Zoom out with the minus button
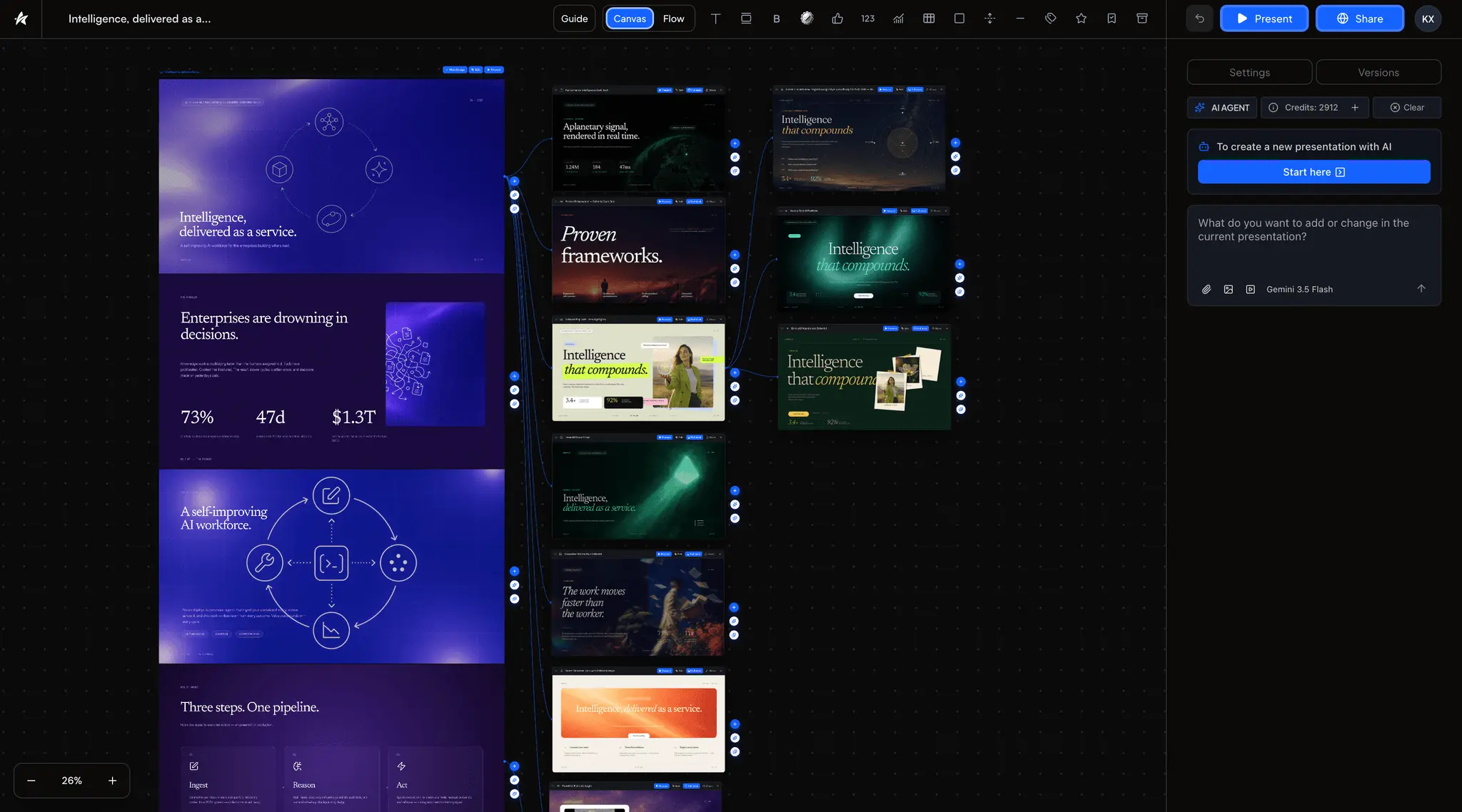Viewport: 1462px width, 812px height. (x=31, y=781)
